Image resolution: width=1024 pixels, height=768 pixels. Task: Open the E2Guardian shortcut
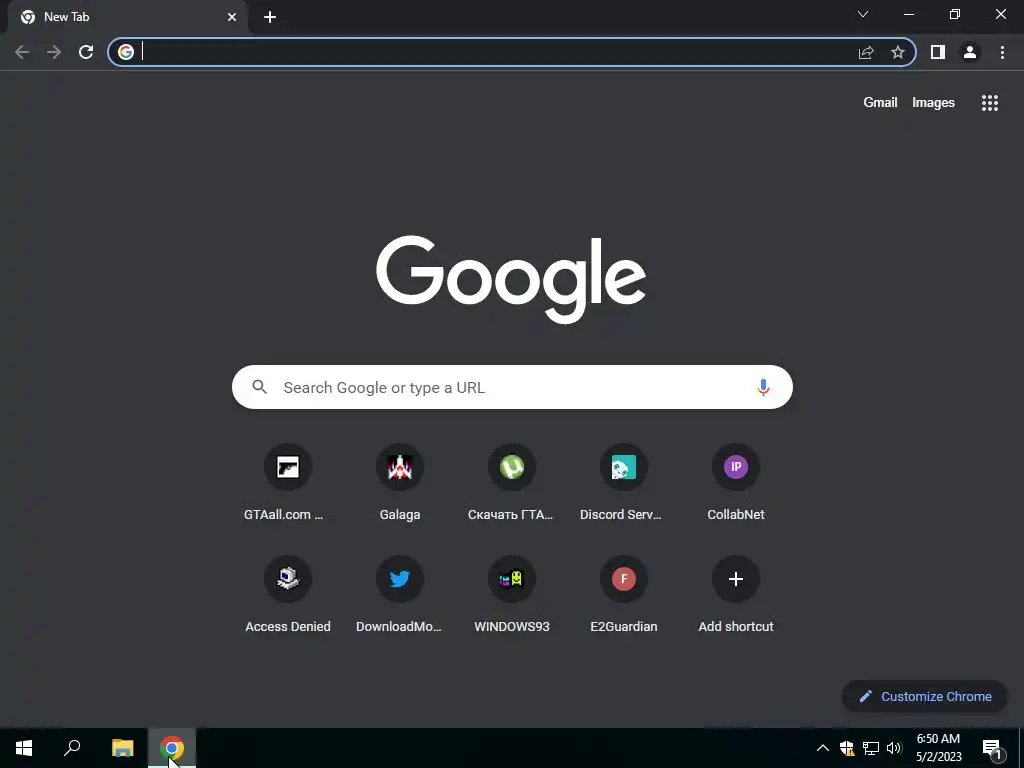tap(624, 595)
